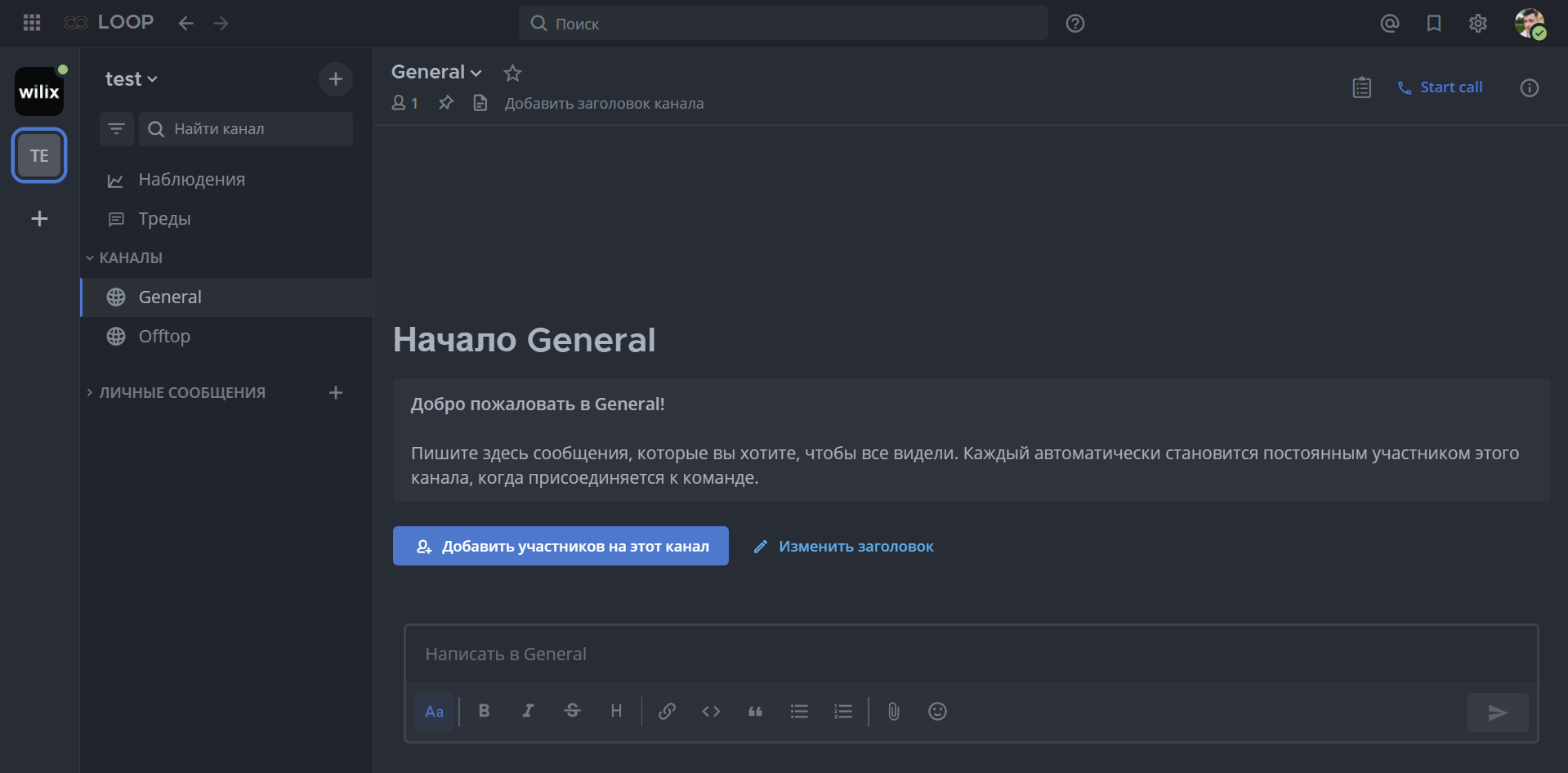Collapse the КАНАЛЫ section
1568x773 pixels.
[x=124, y=257]
